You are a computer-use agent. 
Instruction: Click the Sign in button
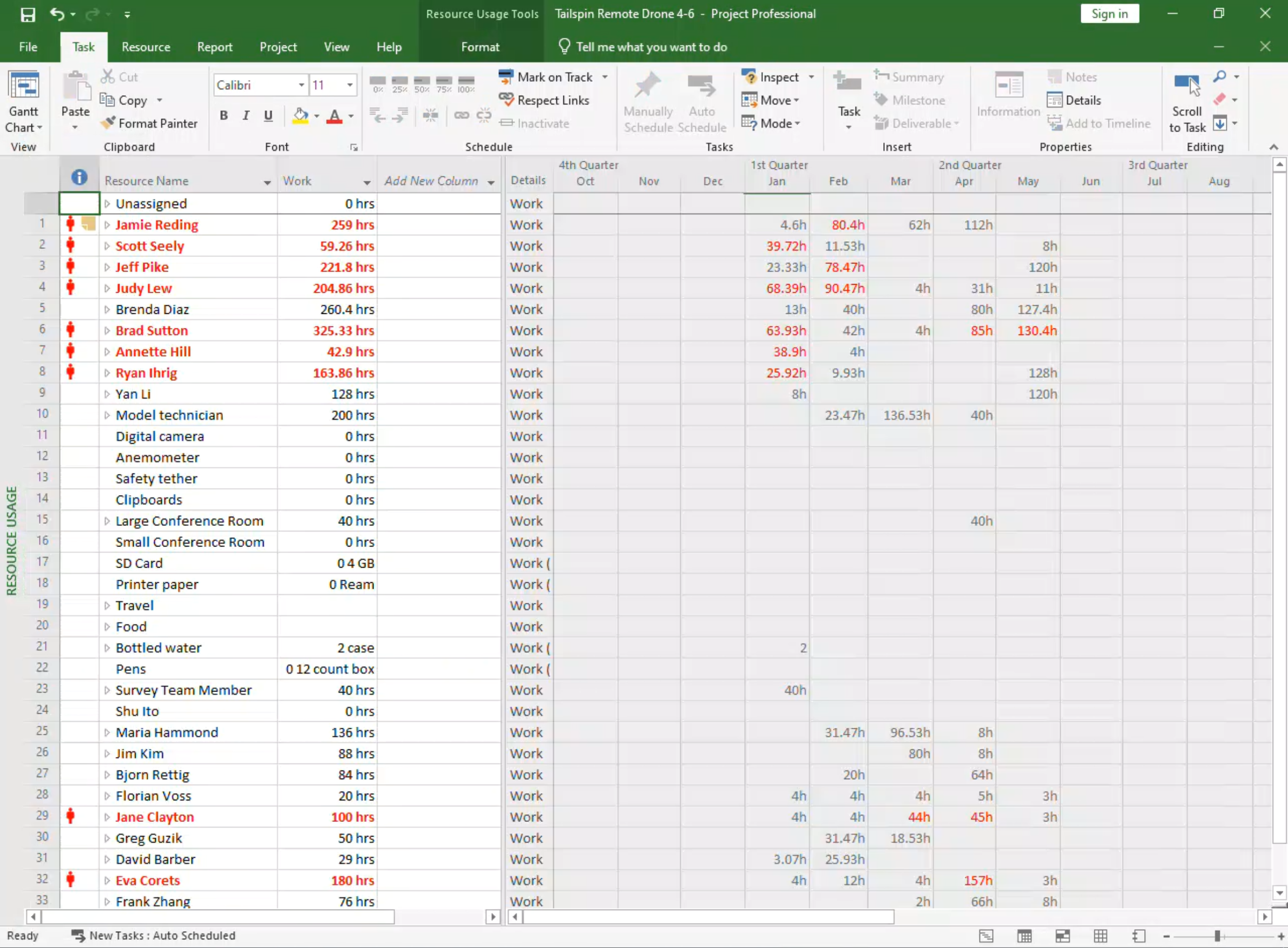[1109, 14]
